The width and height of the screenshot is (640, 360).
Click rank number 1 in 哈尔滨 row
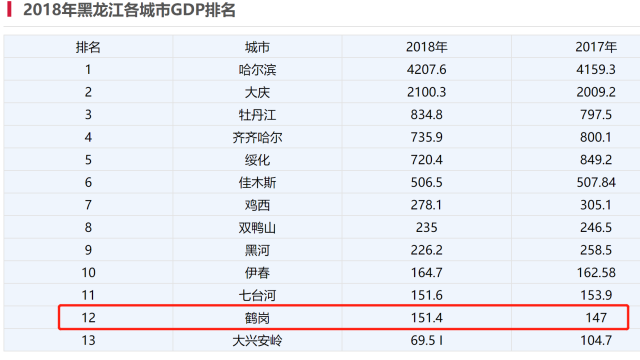88,69
